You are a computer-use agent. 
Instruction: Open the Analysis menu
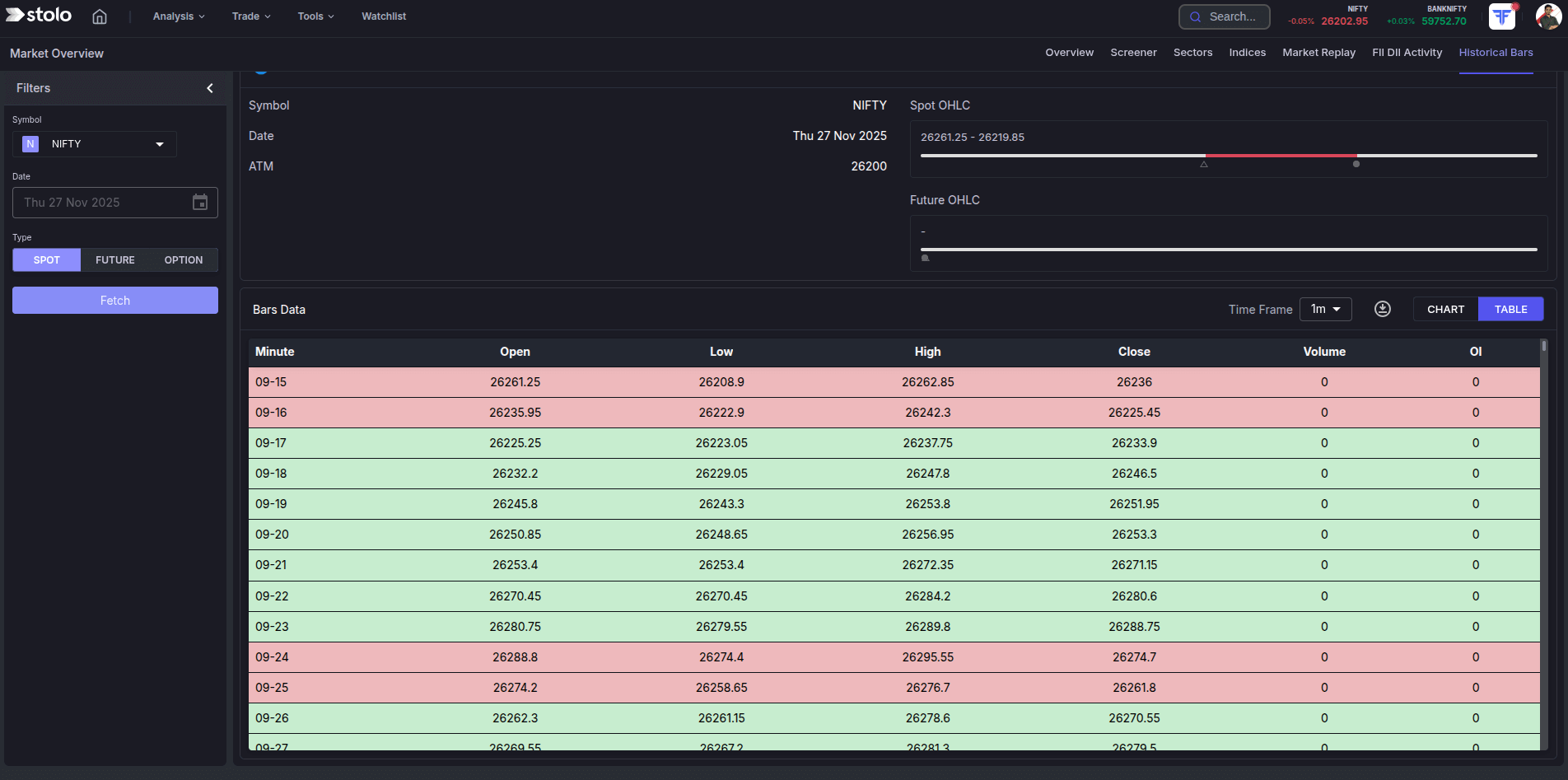click(x=177, y=16)
